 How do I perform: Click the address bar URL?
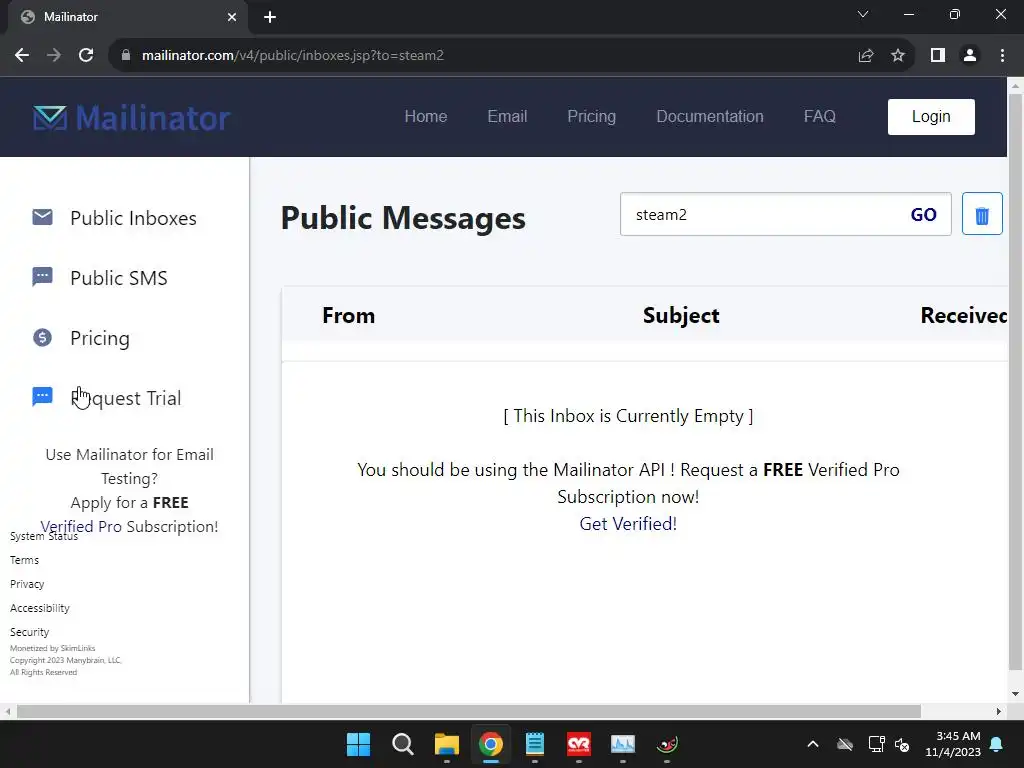[x=293, y=56]
